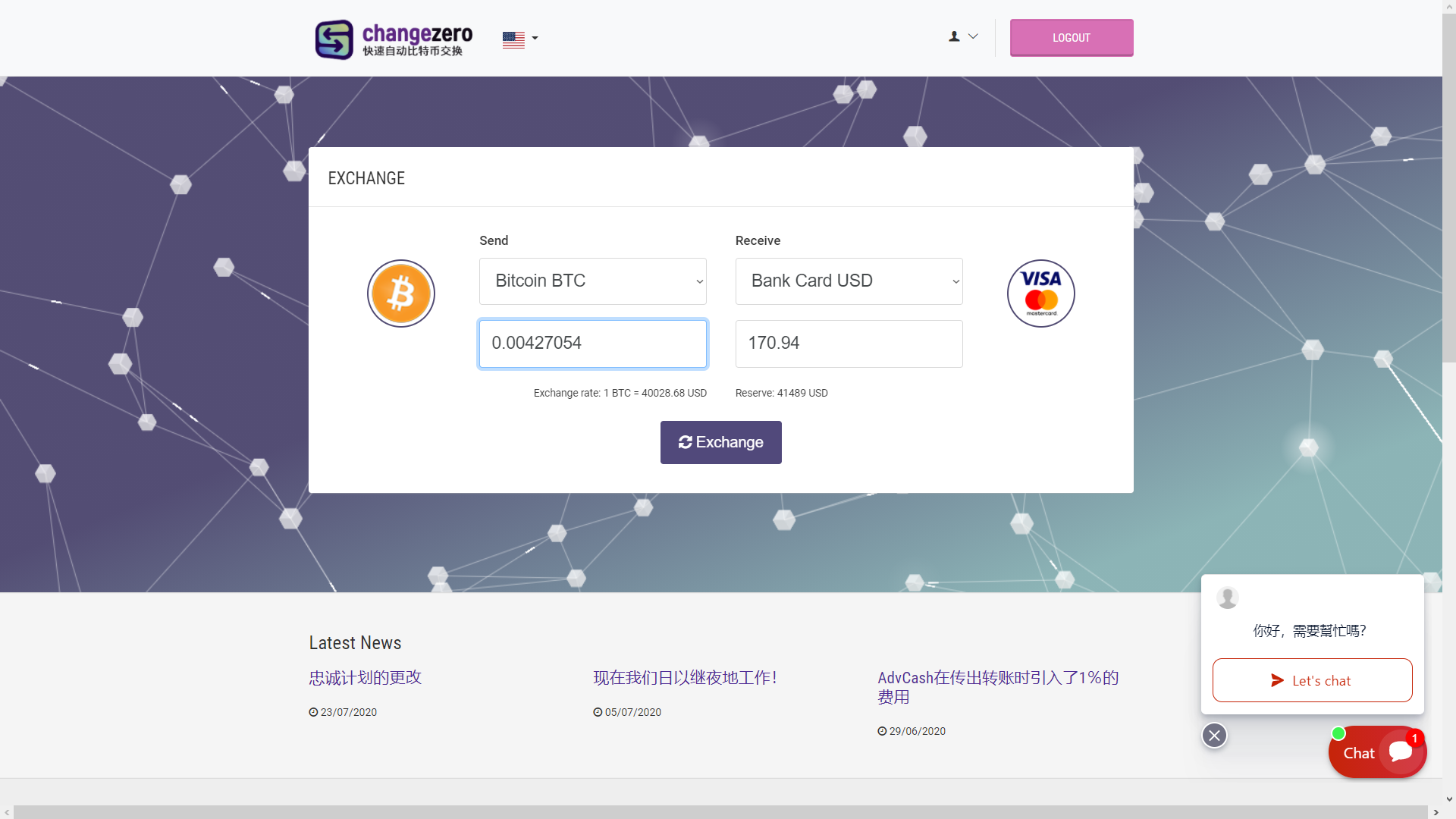
Task: Open the Bank Card USD receive dropdown
Action: (x=849, y=281)
